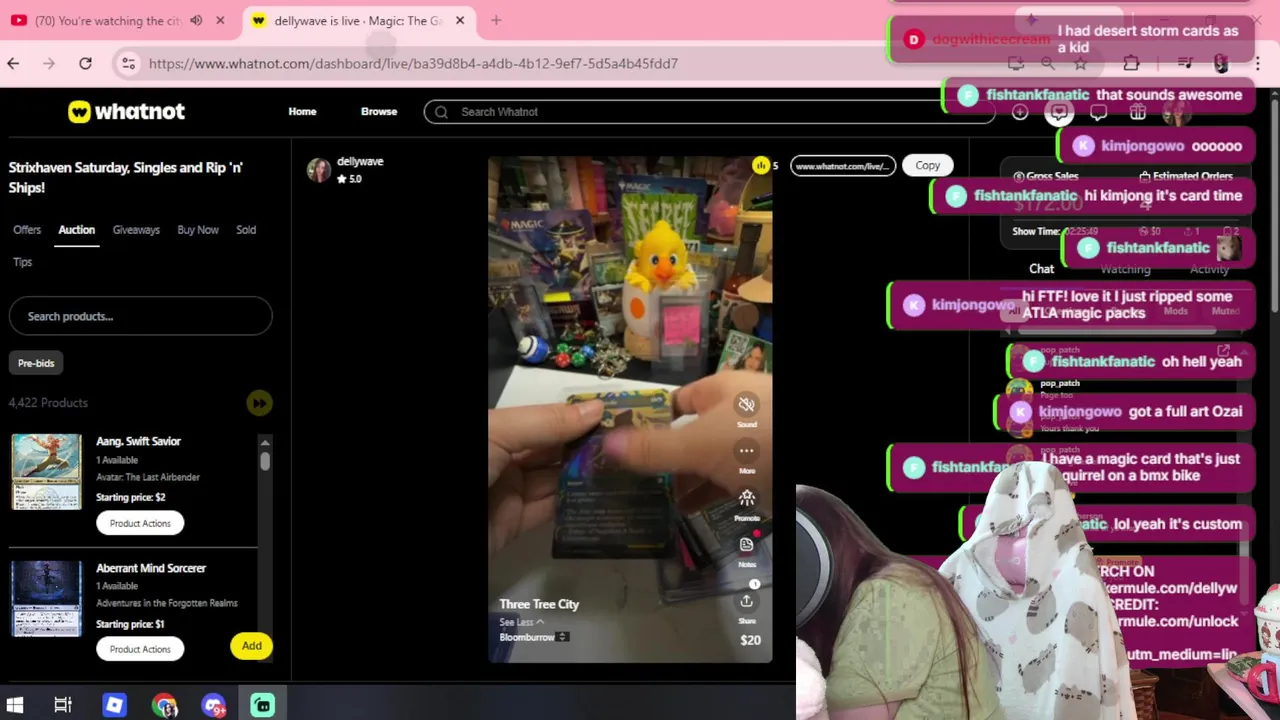Mute the YouTube tab audio icon

[x=196, y=20]
